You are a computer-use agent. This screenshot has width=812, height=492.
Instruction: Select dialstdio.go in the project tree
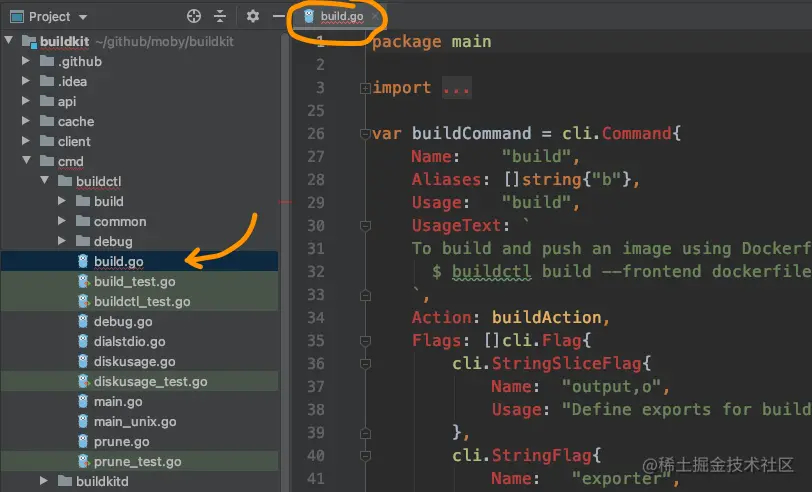129,342
